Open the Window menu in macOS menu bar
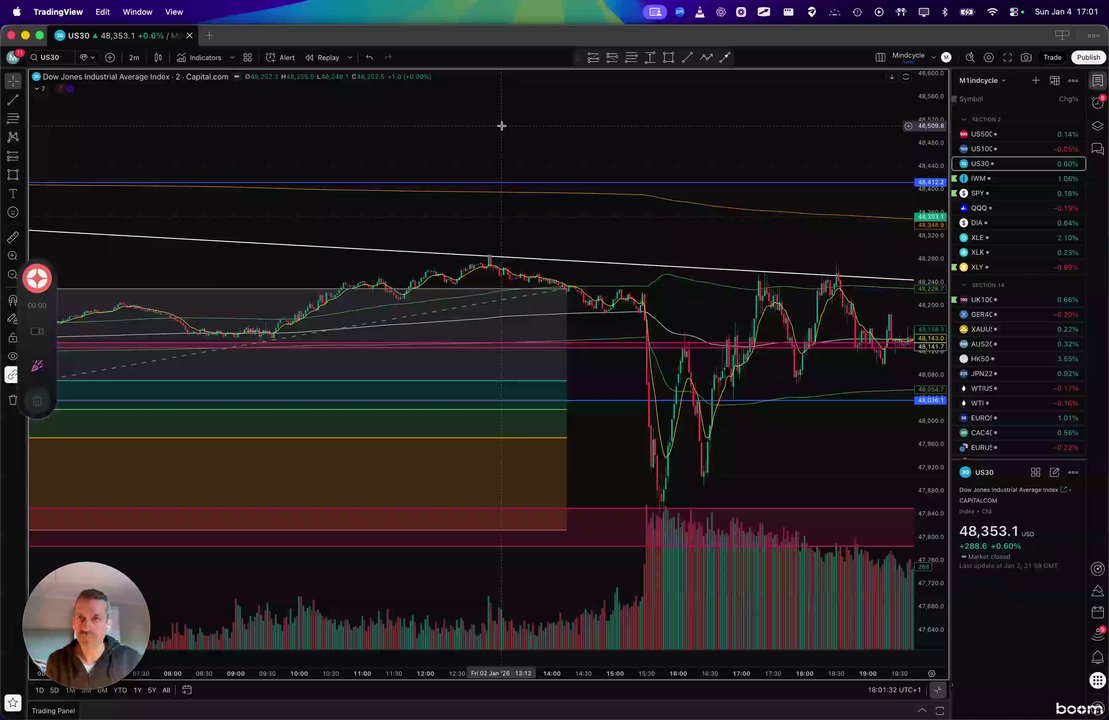Screen dimensions: 1109x720 (x=137, y=12)
